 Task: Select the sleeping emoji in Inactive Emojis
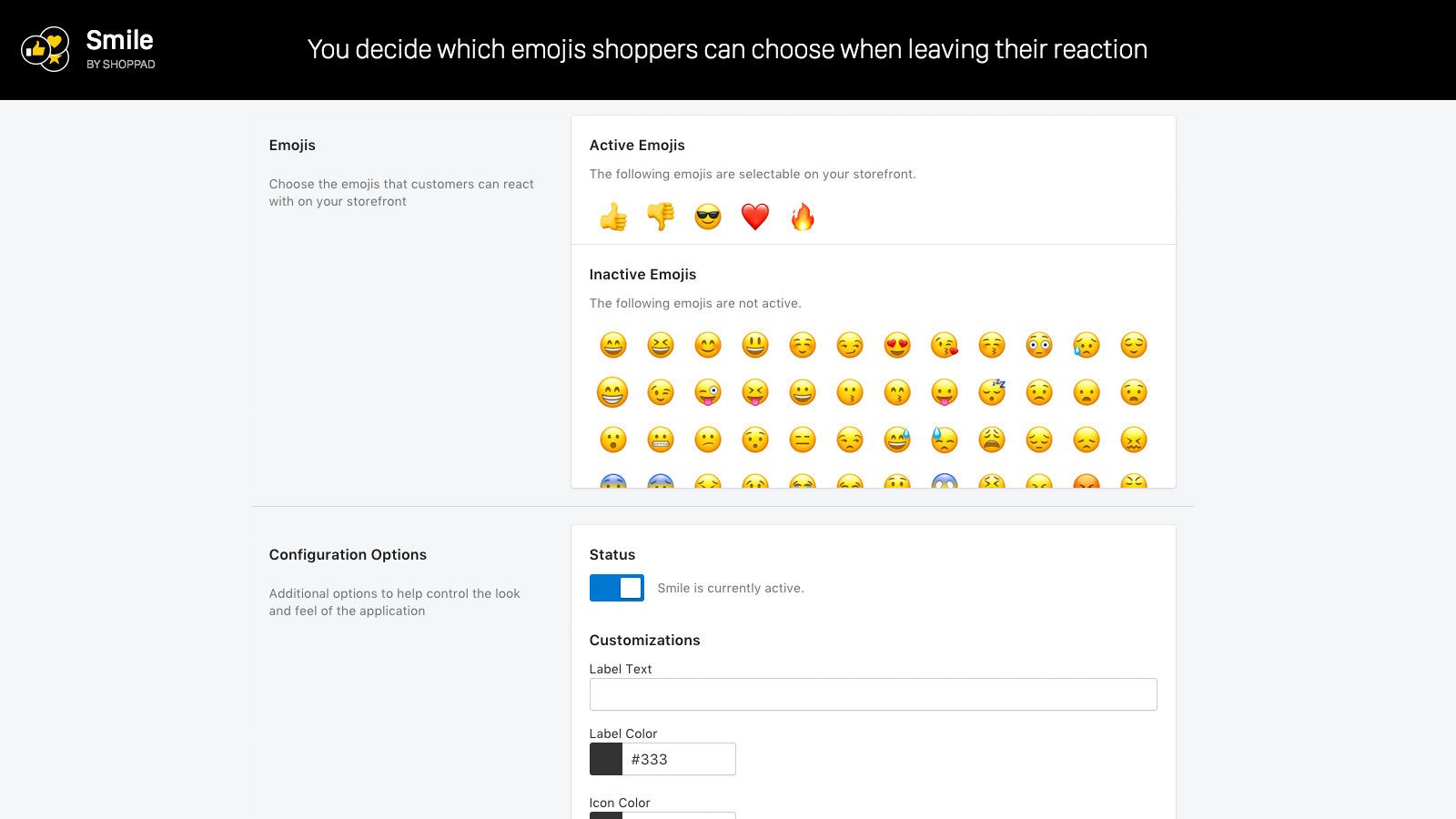pos(991,392)
